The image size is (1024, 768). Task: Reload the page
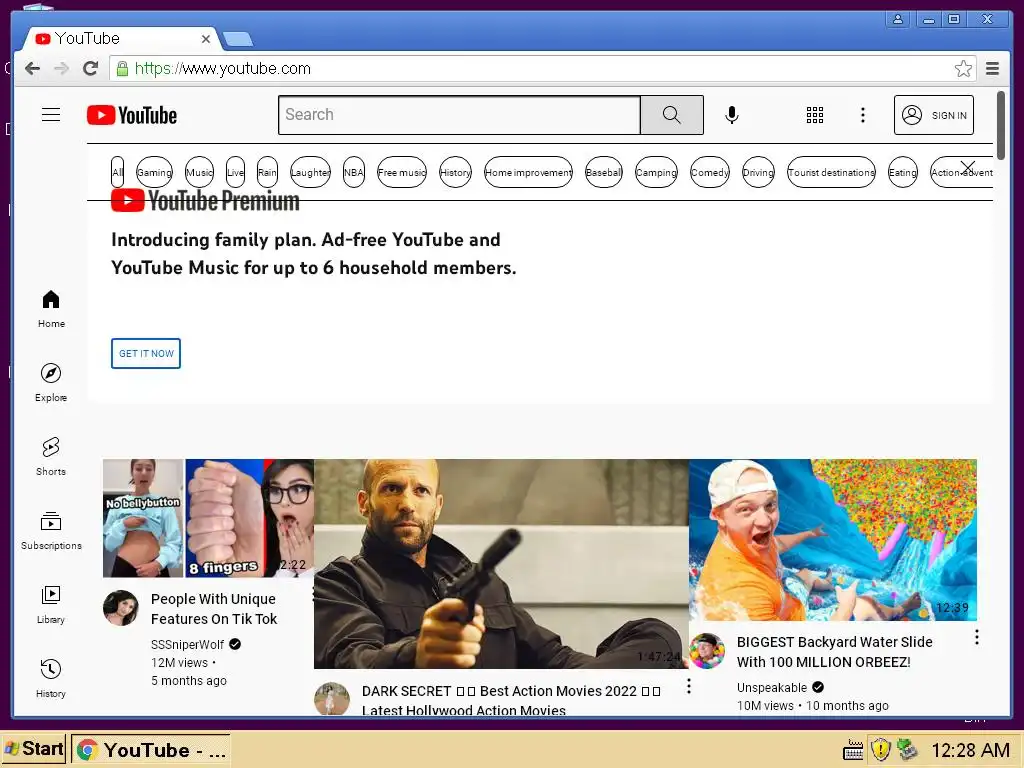coord(90,68)
